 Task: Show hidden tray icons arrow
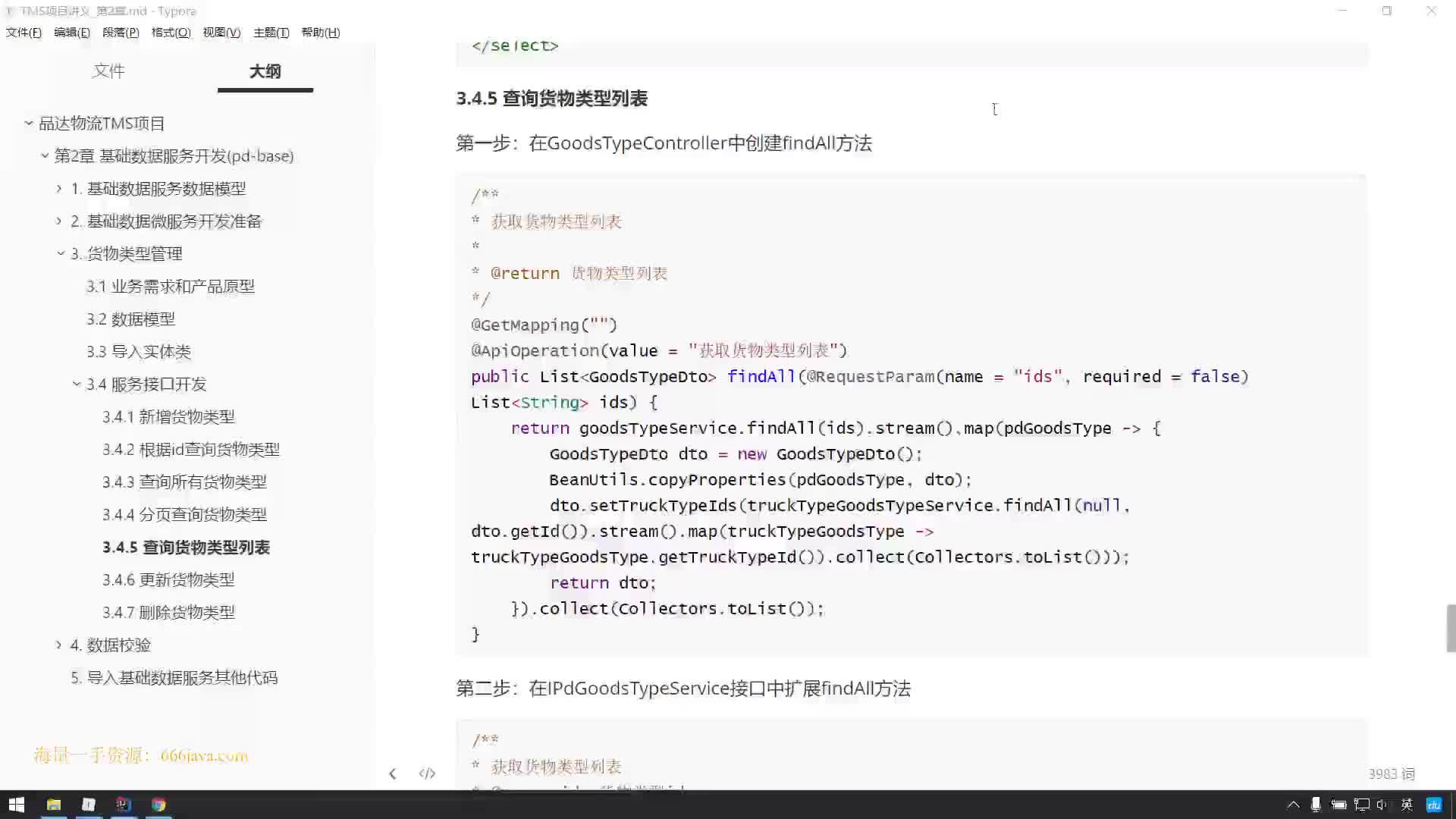[1293, 805]
